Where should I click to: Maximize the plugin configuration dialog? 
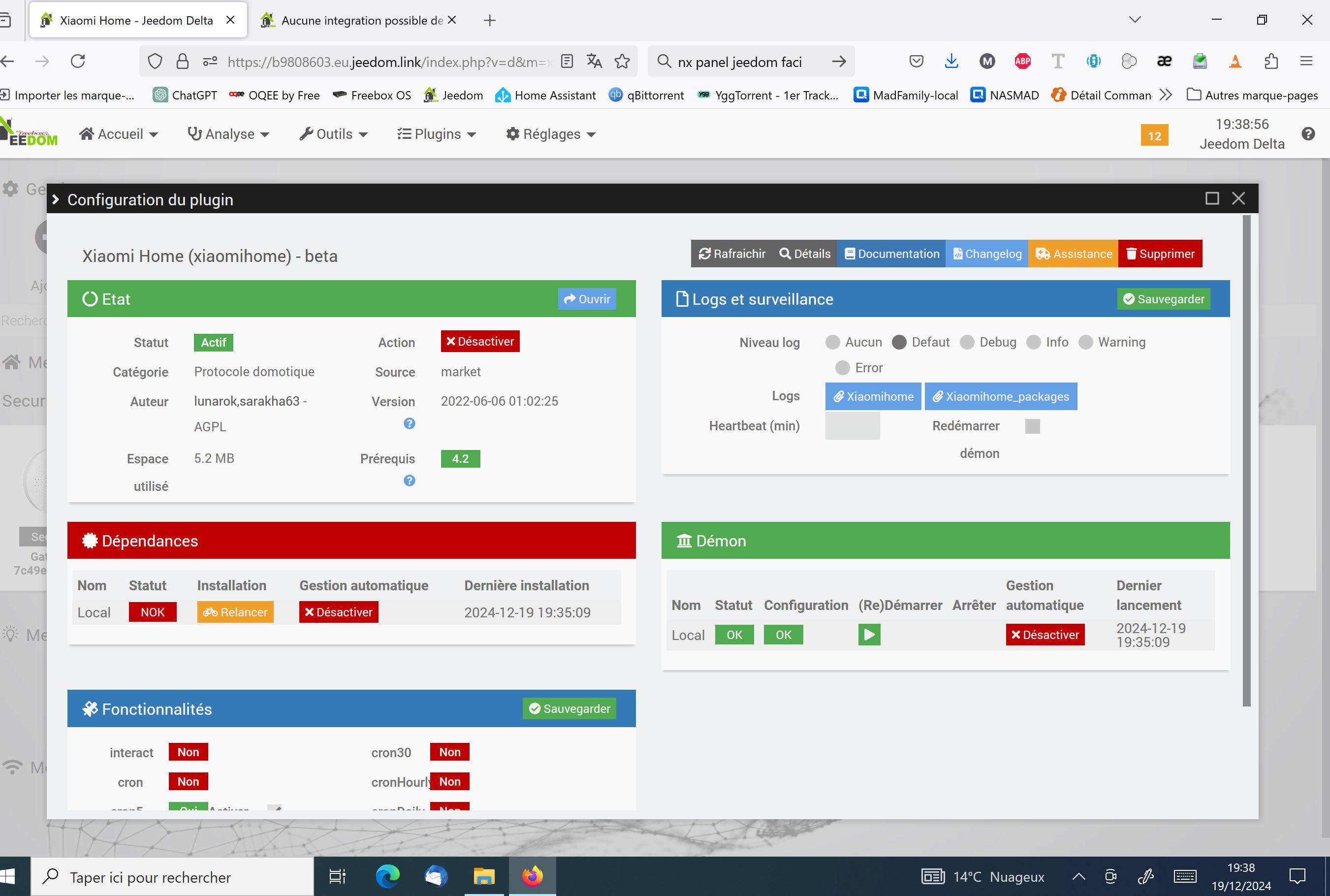pos(1212,198)
